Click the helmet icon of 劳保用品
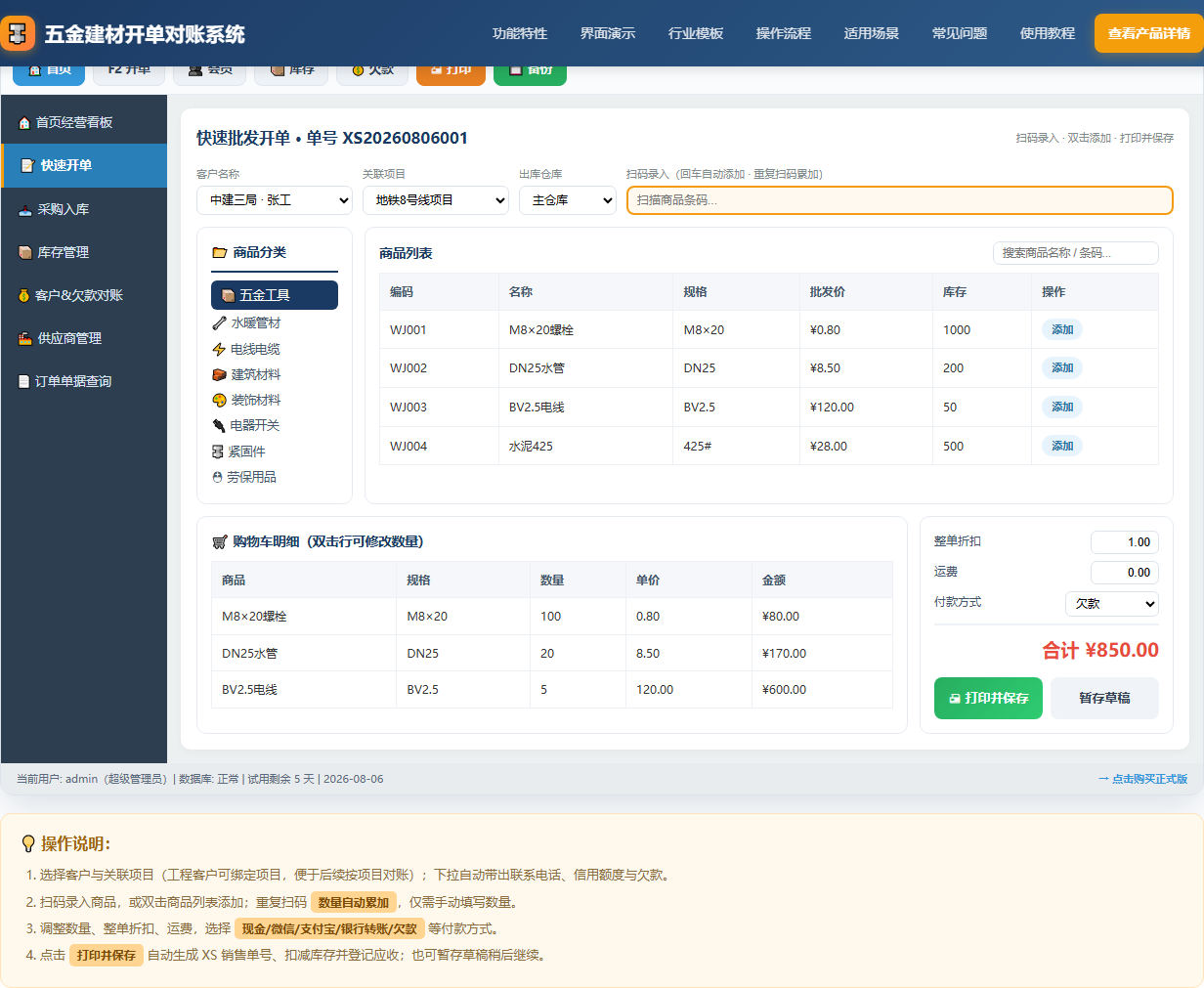 pyautogui.click(x=218, y=478)
